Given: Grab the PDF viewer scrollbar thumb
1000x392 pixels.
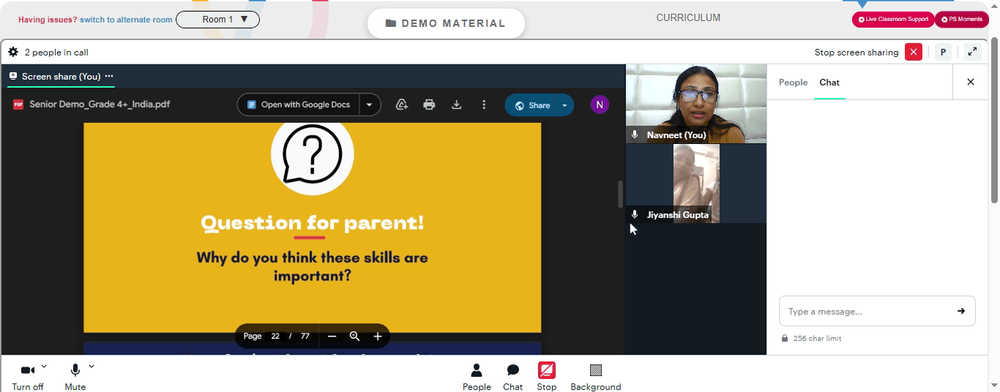Looking at the screenshot, I should pyautogui.click(x=620, y=194).
